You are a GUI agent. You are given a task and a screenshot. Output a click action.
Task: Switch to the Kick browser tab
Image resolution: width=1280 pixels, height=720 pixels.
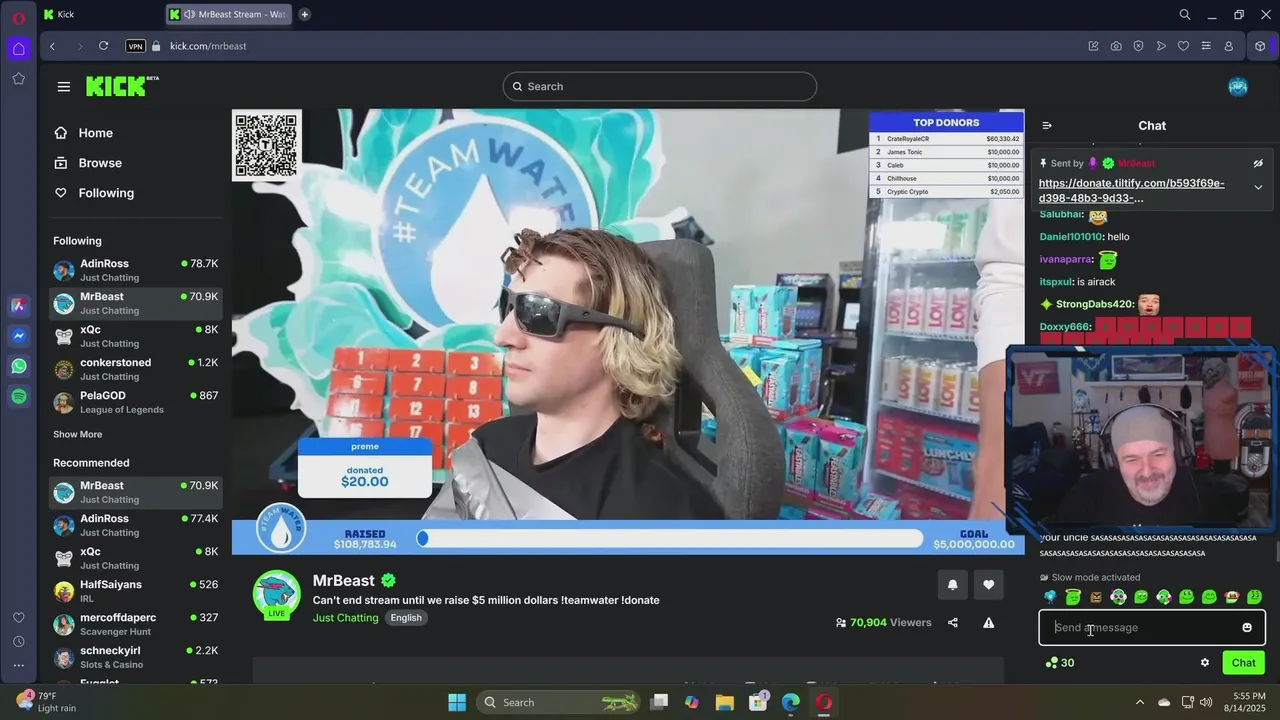pos(100,14)
